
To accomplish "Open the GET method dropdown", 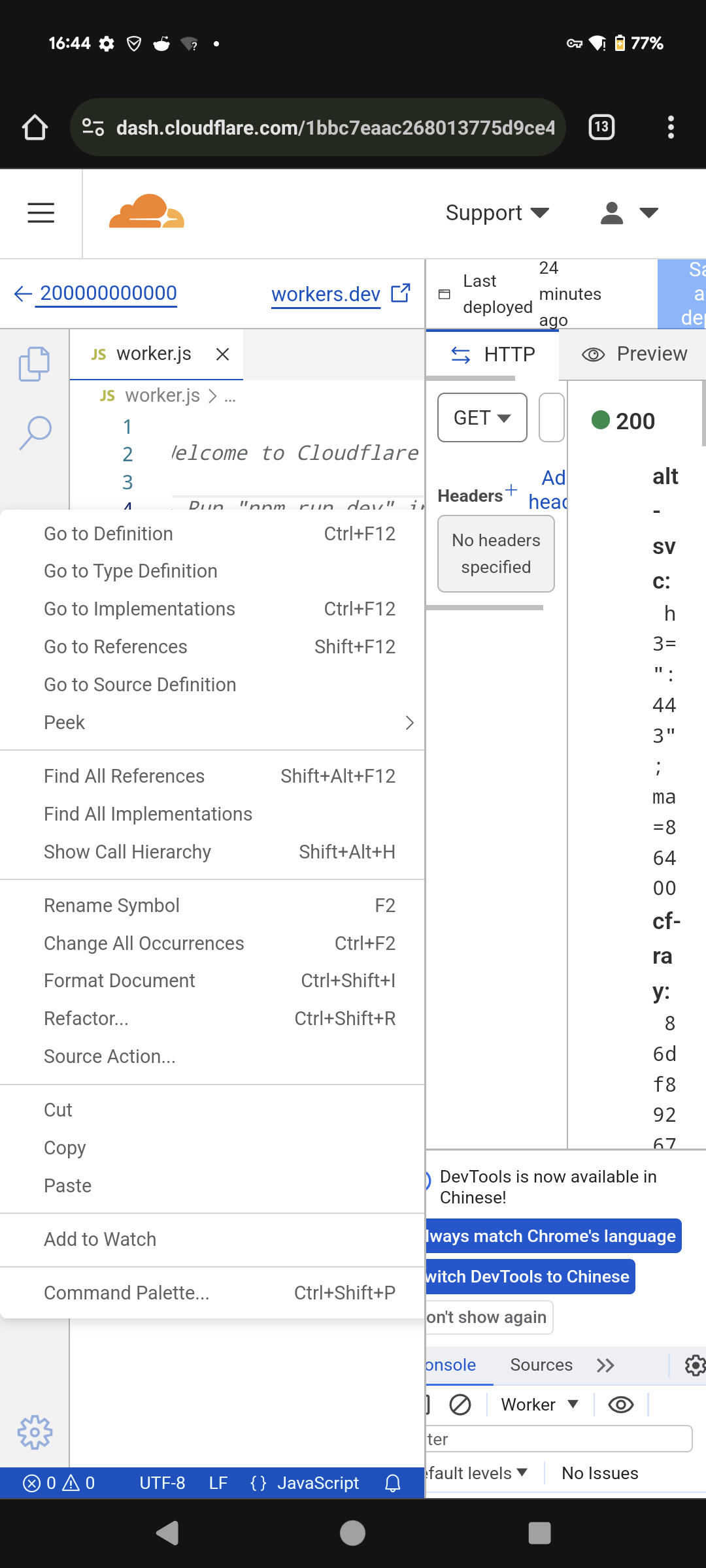I will coord(482,417).
